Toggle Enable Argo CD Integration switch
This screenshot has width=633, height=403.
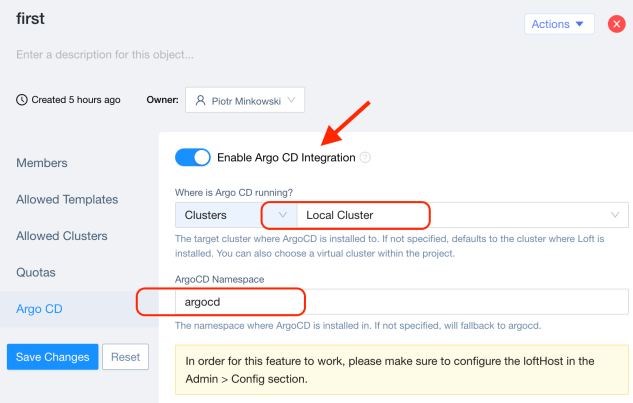click(193, 158)
